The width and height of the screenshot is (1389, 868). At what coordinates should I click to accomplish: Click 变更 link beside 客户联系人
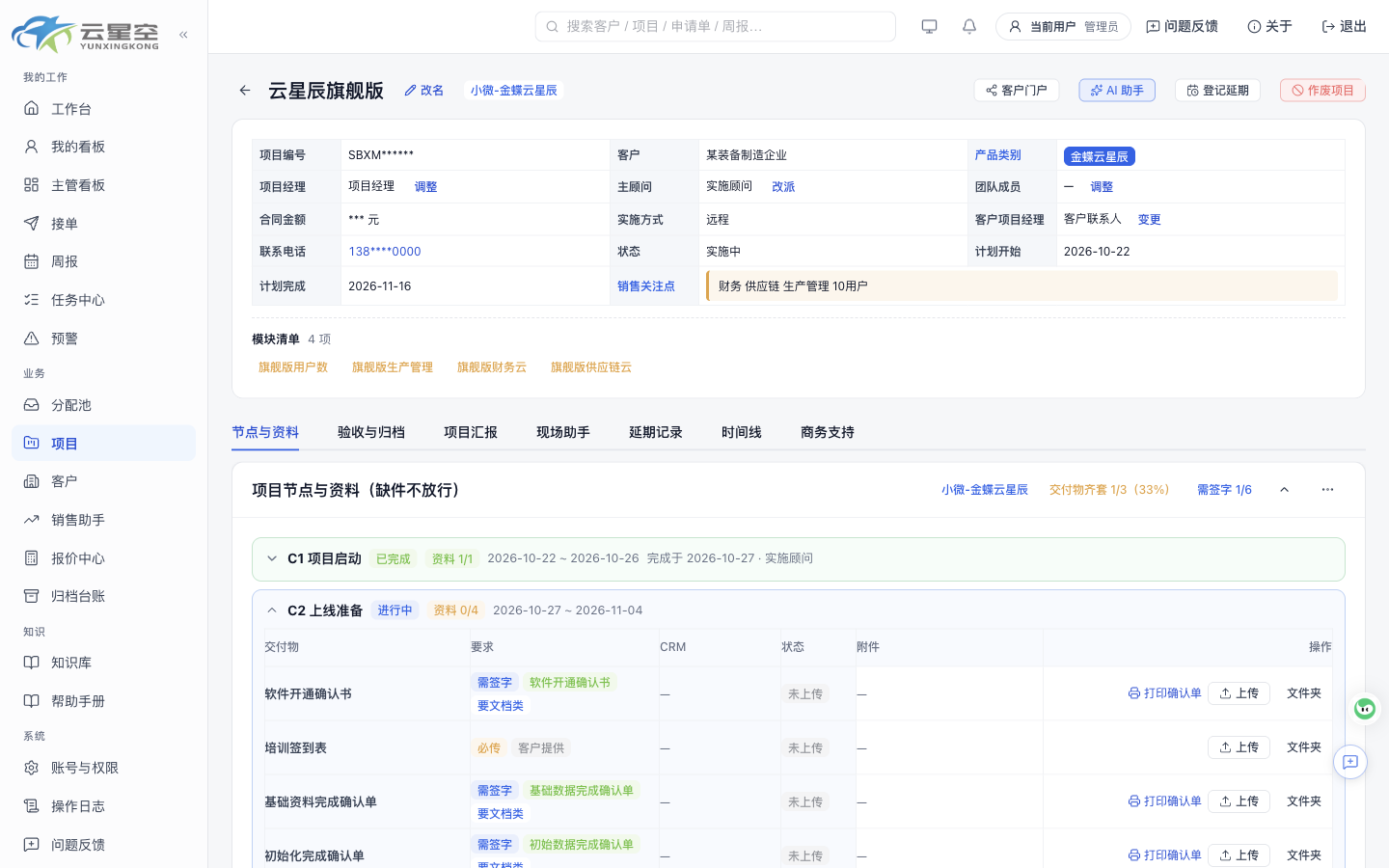[x=1149, y=220]
